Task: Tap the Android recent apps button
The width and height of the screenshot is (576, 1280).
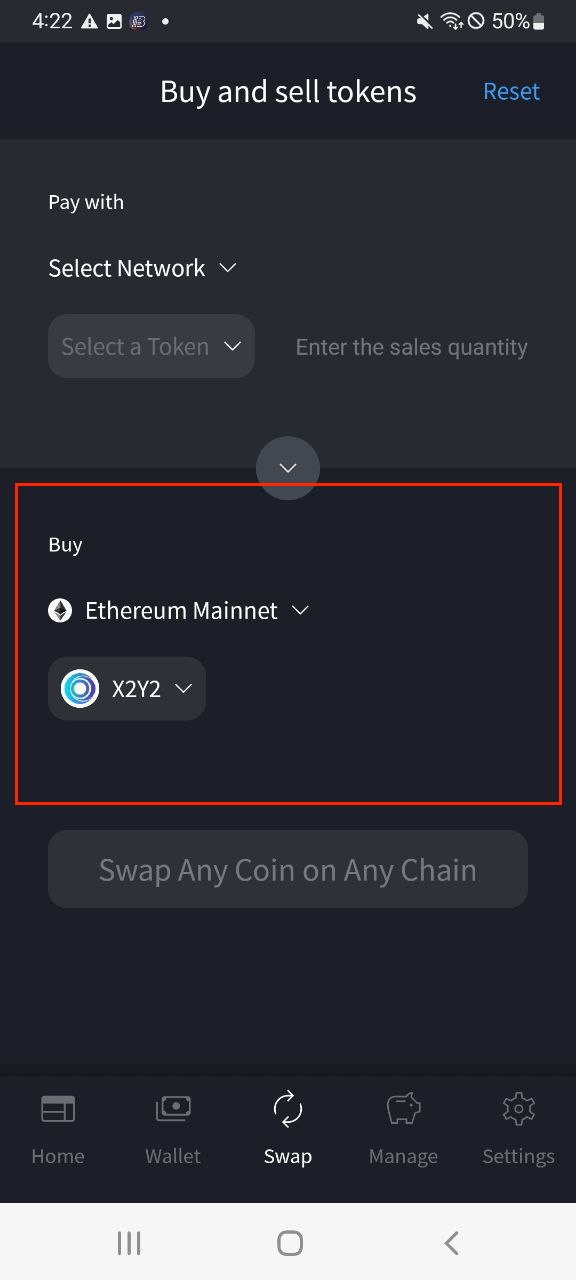Action: point(129,1243)
